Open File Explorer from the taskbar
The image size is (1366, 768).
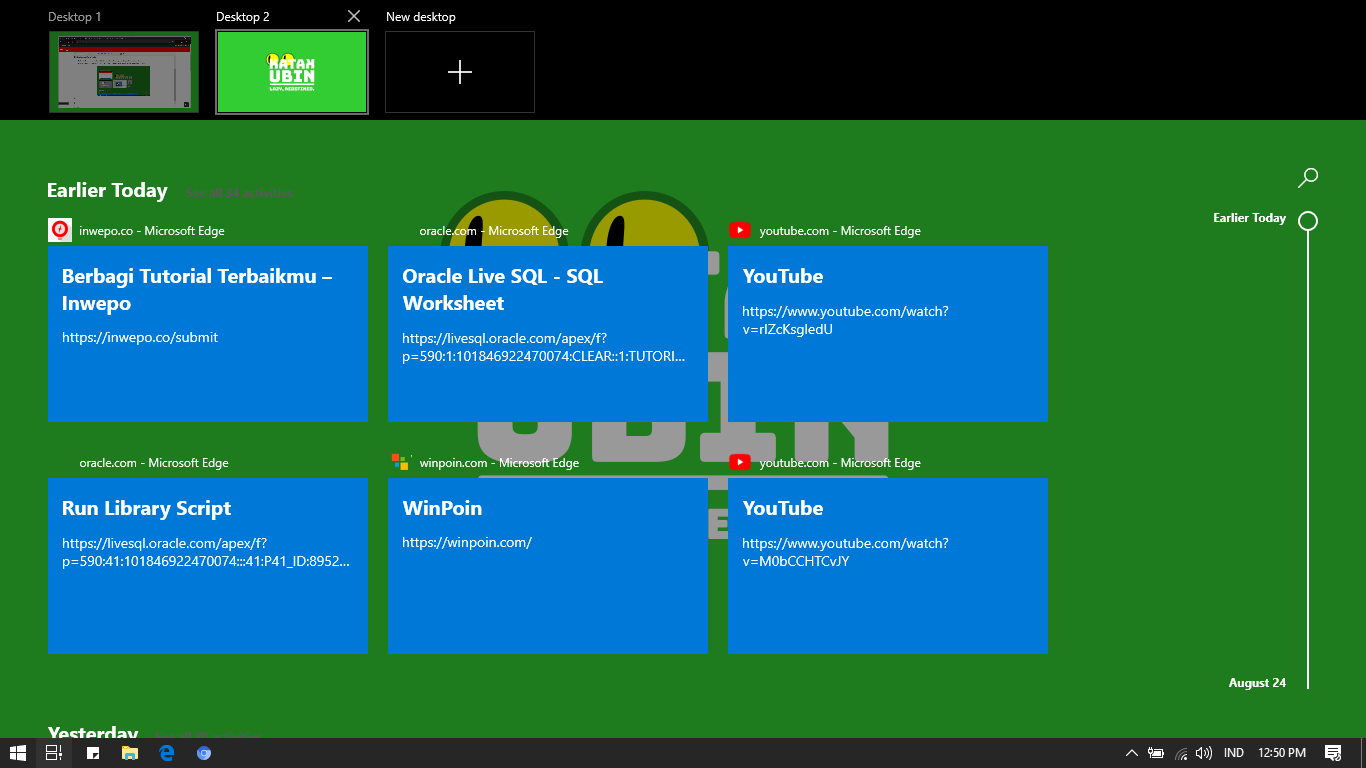[130, 753]
